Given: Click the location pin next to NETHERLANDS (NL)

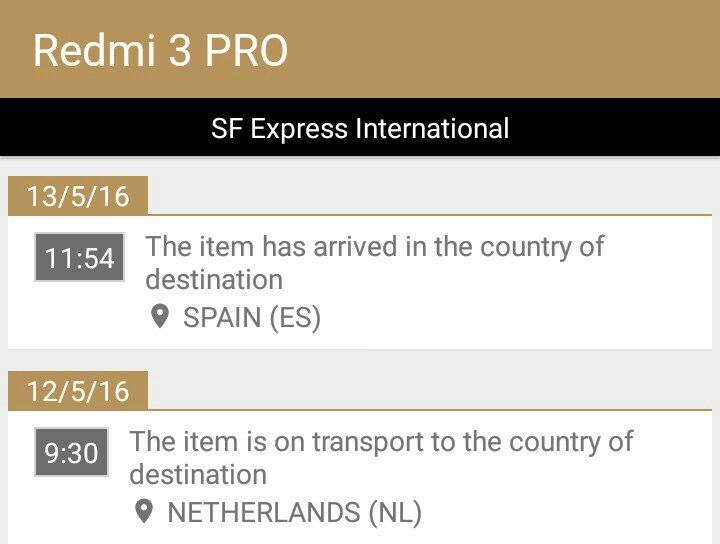Looking at the screenshot, I should [x=144, y=511].
